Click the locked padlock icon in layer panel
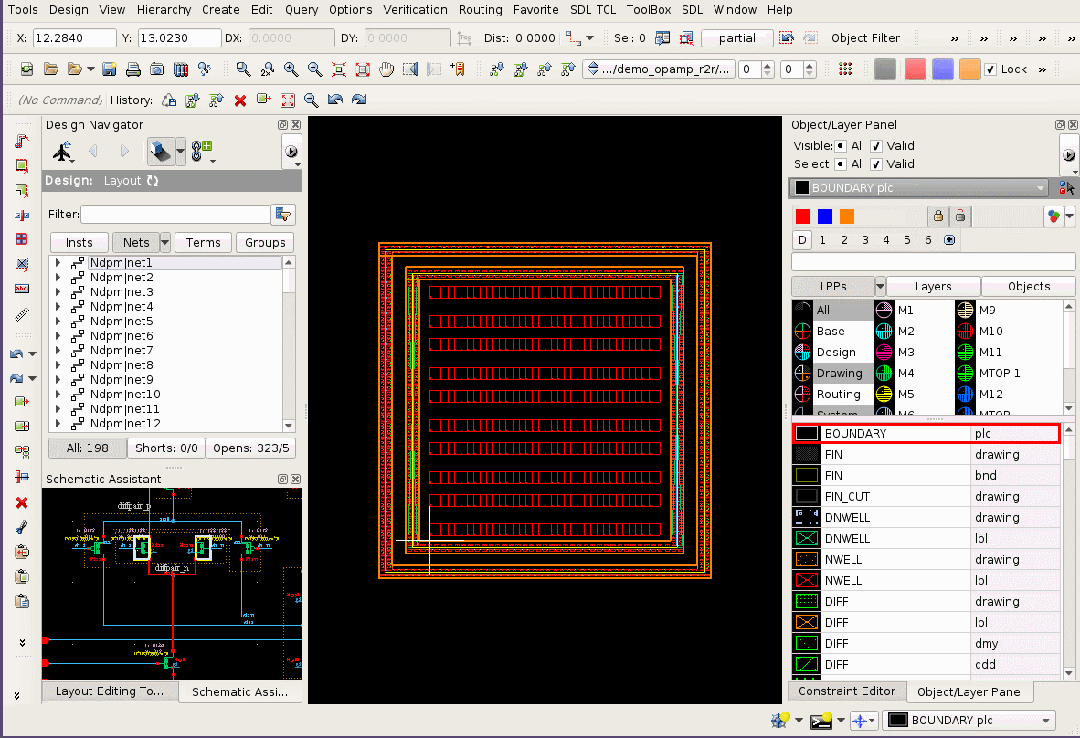This screenshot has height=738, width=1080. click(x=938, y=216)
